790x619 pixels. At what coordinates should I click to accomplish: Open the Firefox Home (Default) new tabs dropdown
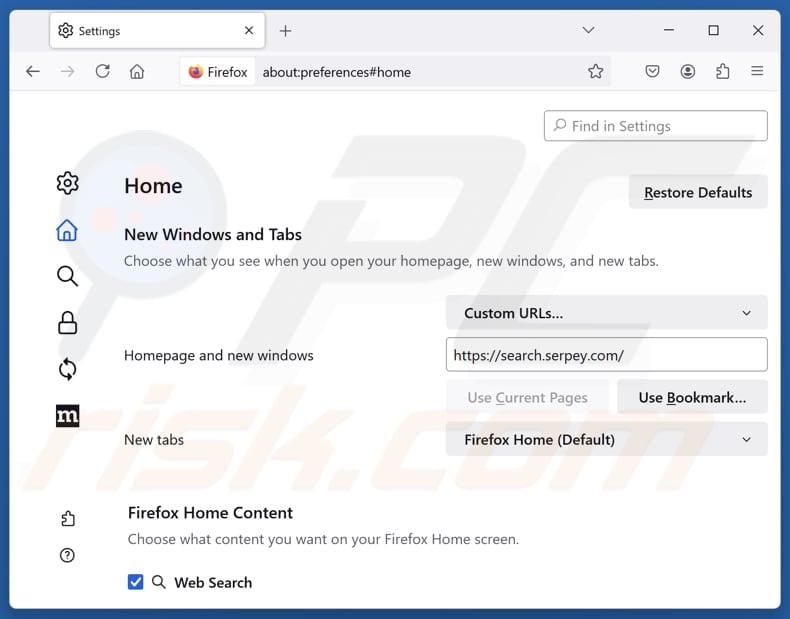tap(607, 439)
